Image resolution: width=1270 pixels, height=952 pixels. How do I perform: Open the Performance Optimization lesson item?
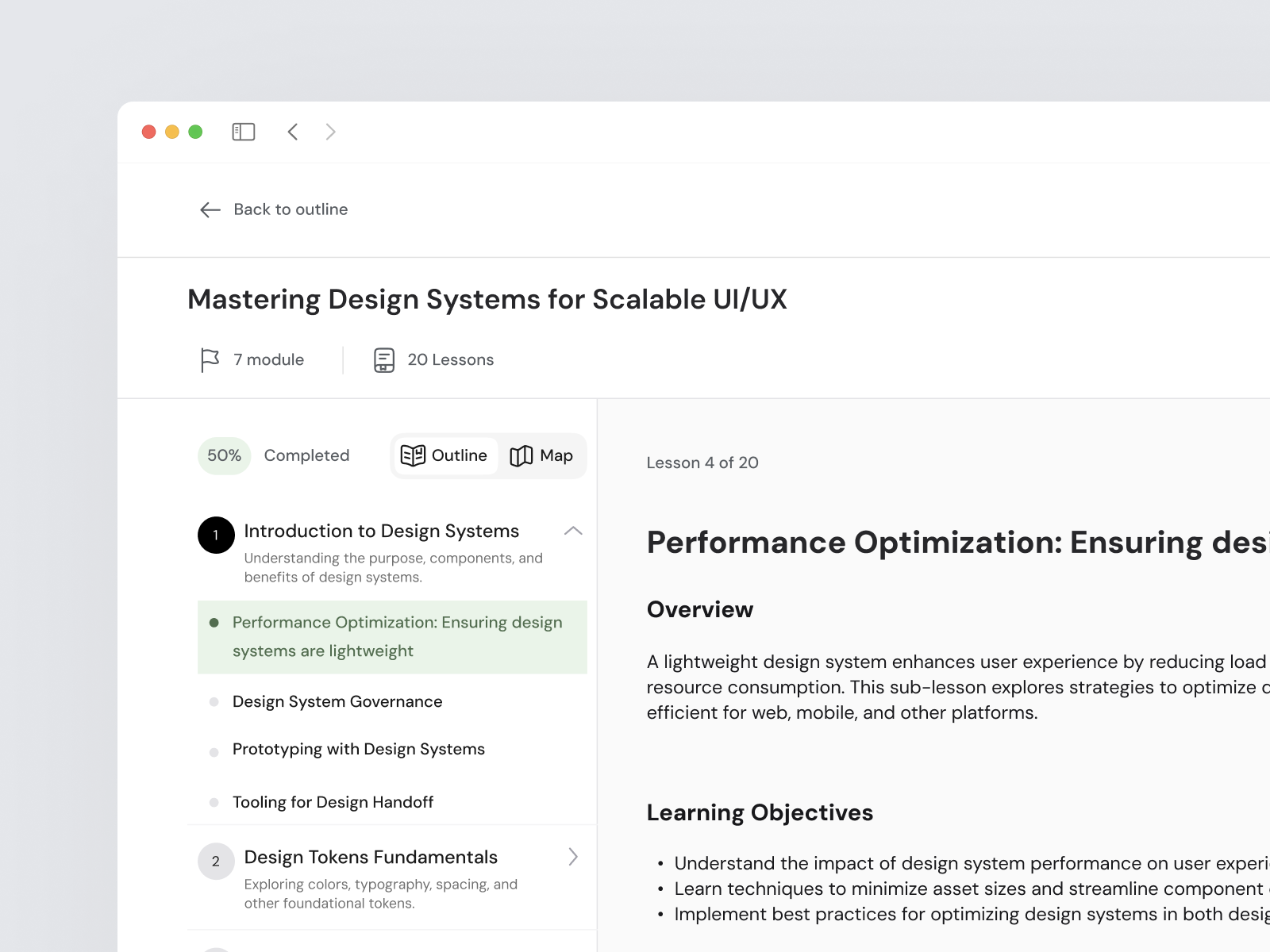[x=397, y=636]
